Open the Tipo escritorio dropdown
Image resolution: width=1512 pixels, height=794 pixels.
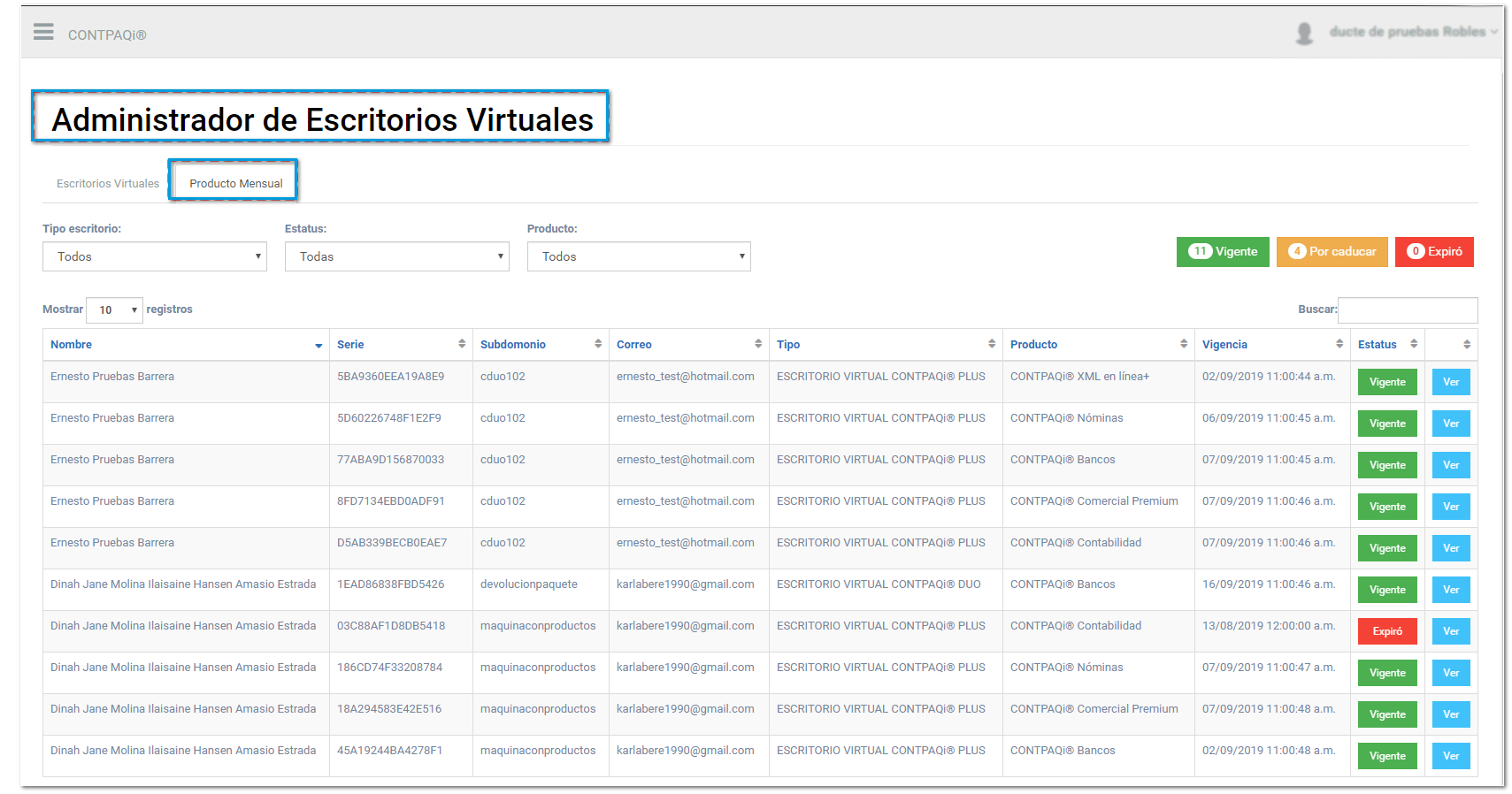(155, 256)
